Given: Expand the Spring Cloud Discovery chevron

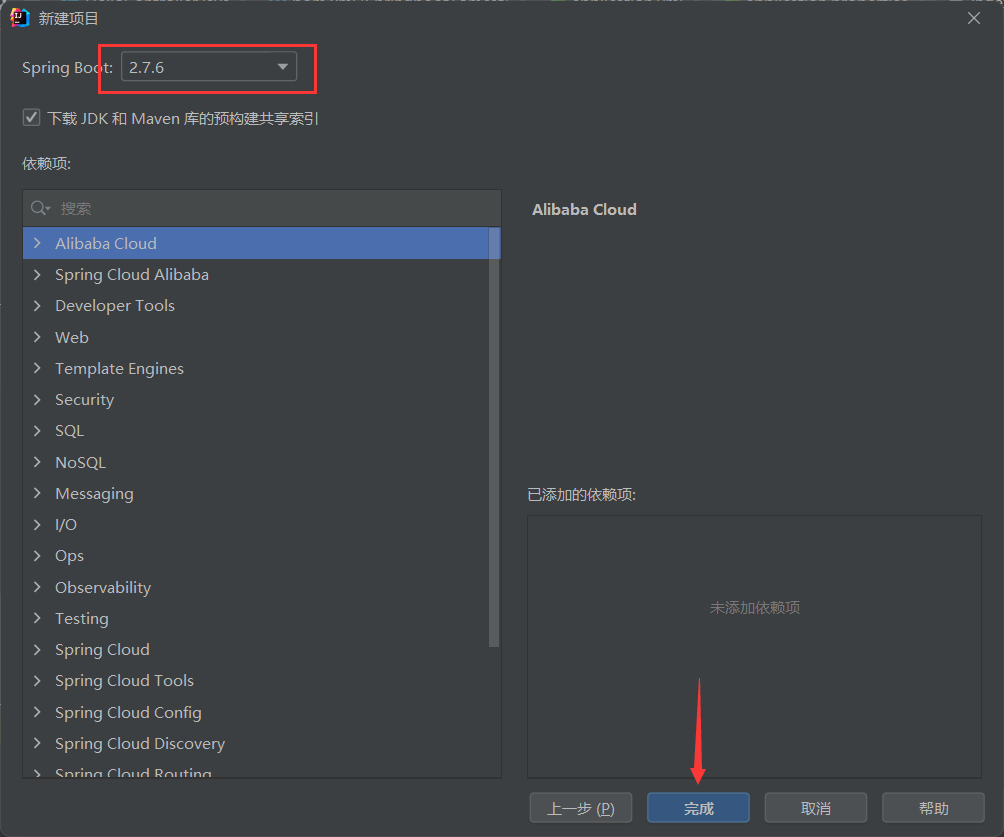Looking at the screenshot, I should coord(37,743).
